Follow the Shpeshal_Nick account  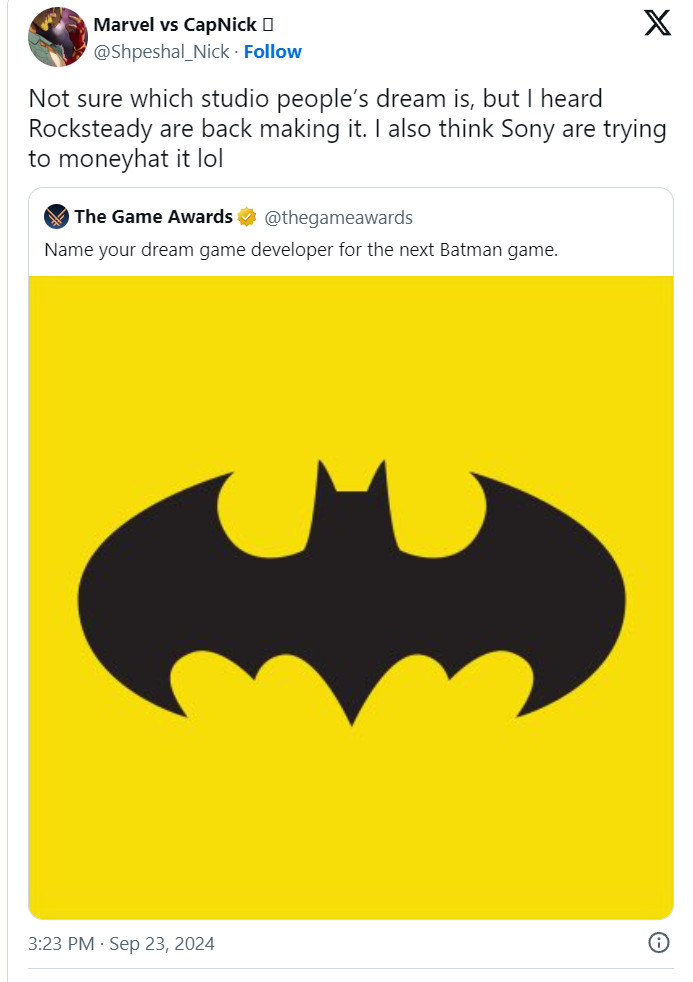(272, 51)
